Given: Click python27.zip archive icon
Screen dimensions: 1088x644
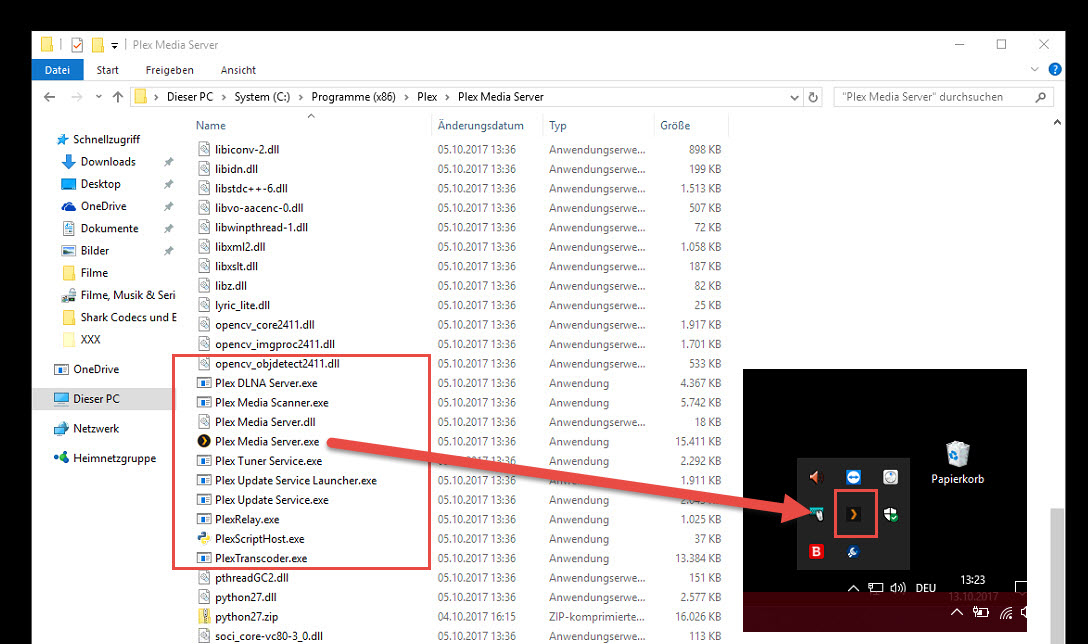Looking at the screenshot, I should [204, 616].
